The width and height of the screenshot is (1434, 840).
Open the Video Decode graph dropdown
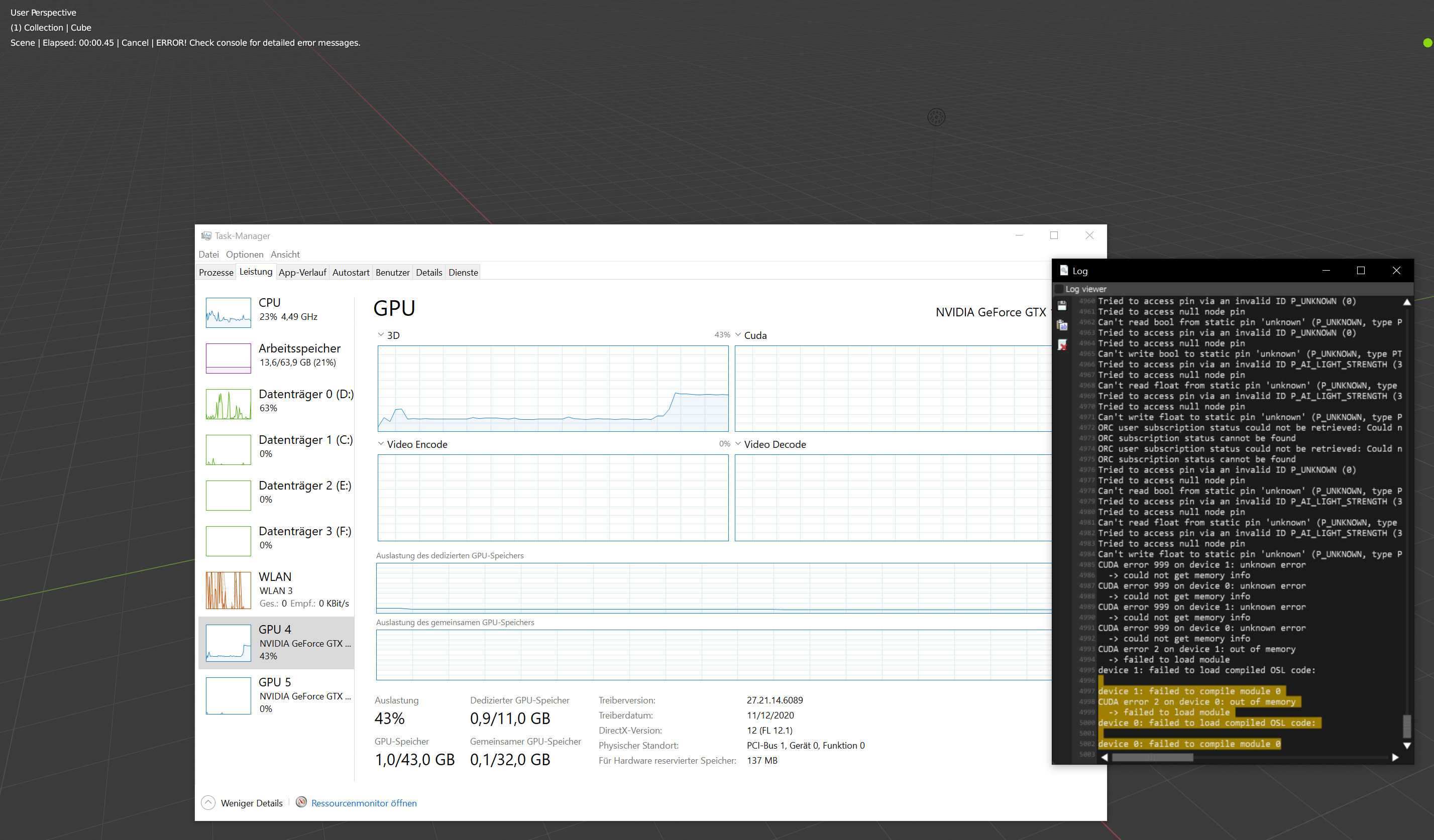pyautogui.click(x=738, y=444)
